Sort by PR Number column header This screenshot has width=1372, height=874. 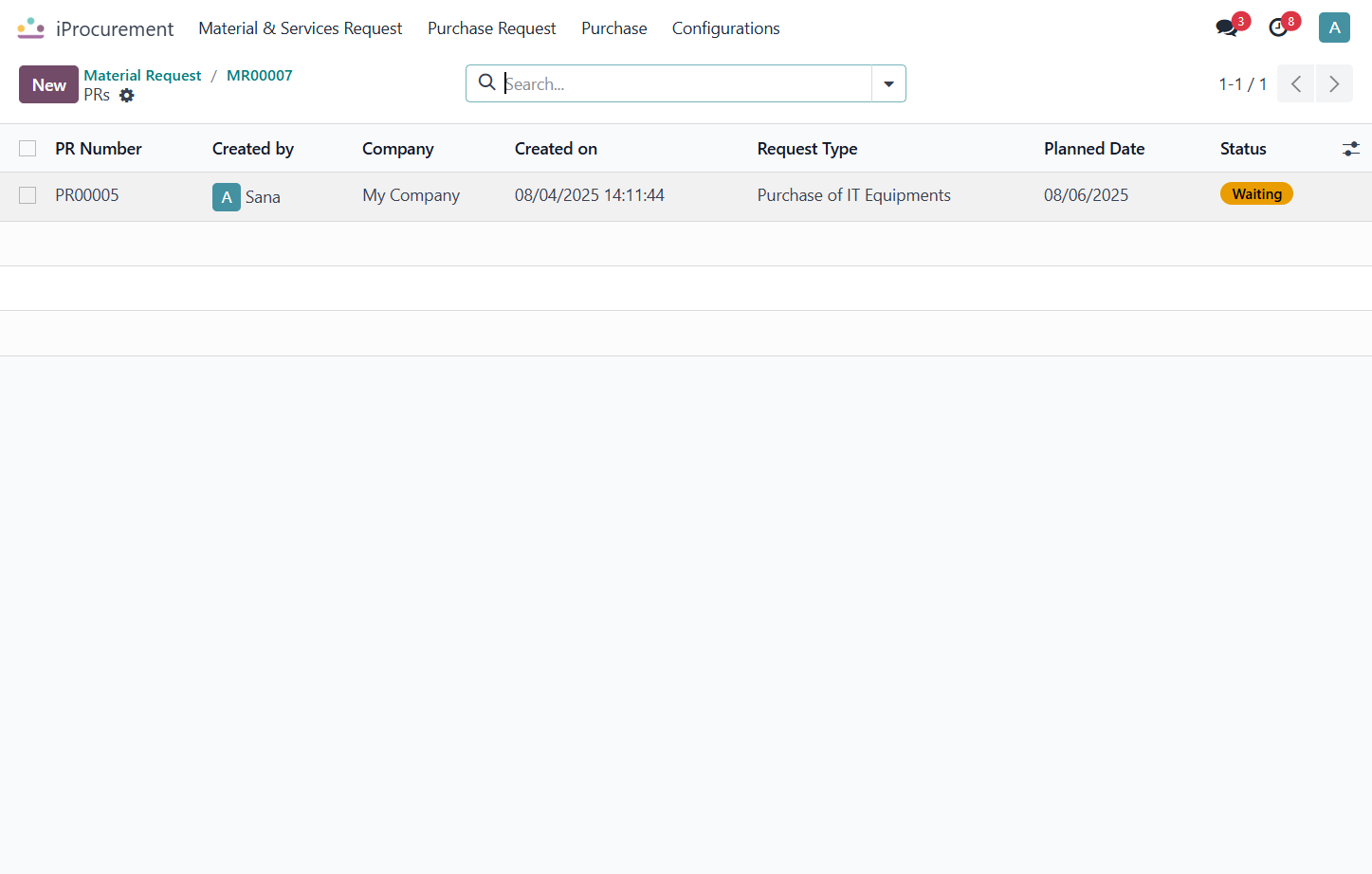(99, 149)
